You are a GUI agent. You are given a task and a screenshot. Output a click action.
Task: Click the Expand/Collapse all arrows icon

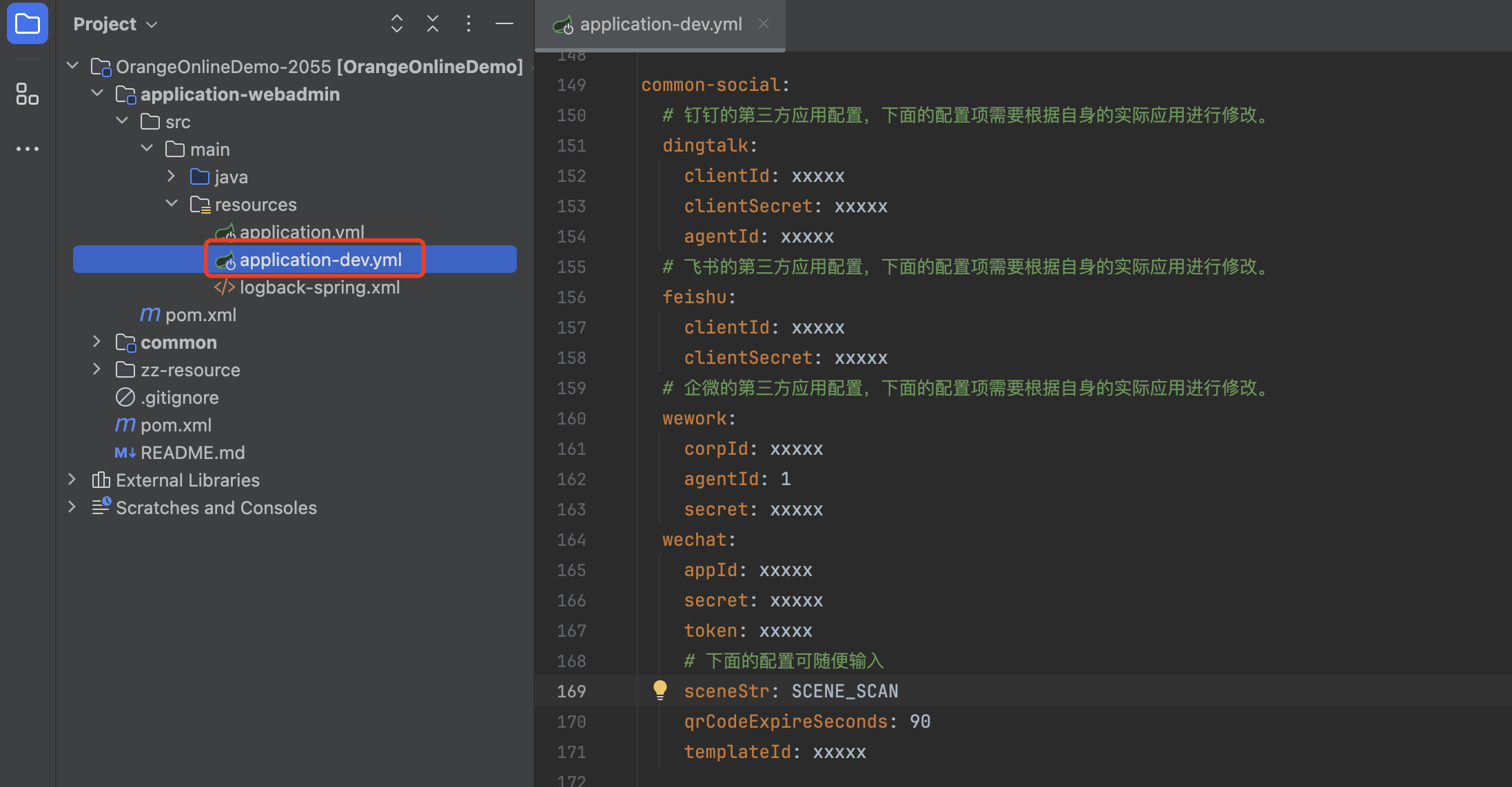[397, 24]
